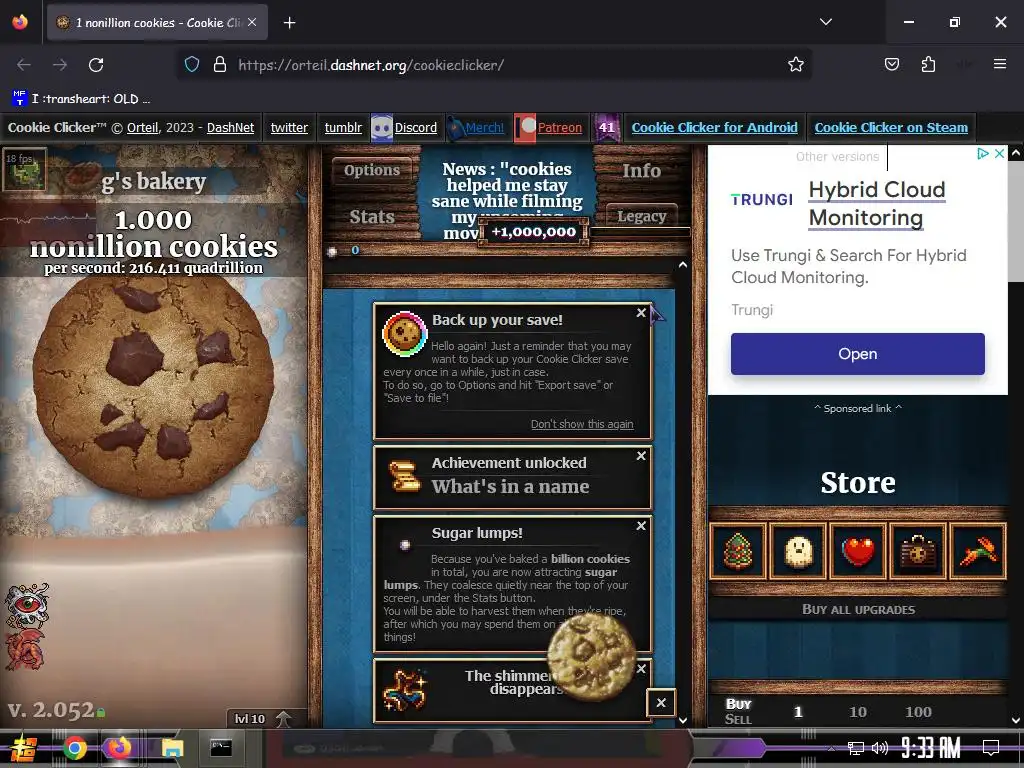Click Buy all upgrades
This screenshot has height=768, width=1024.
(858, 609)
